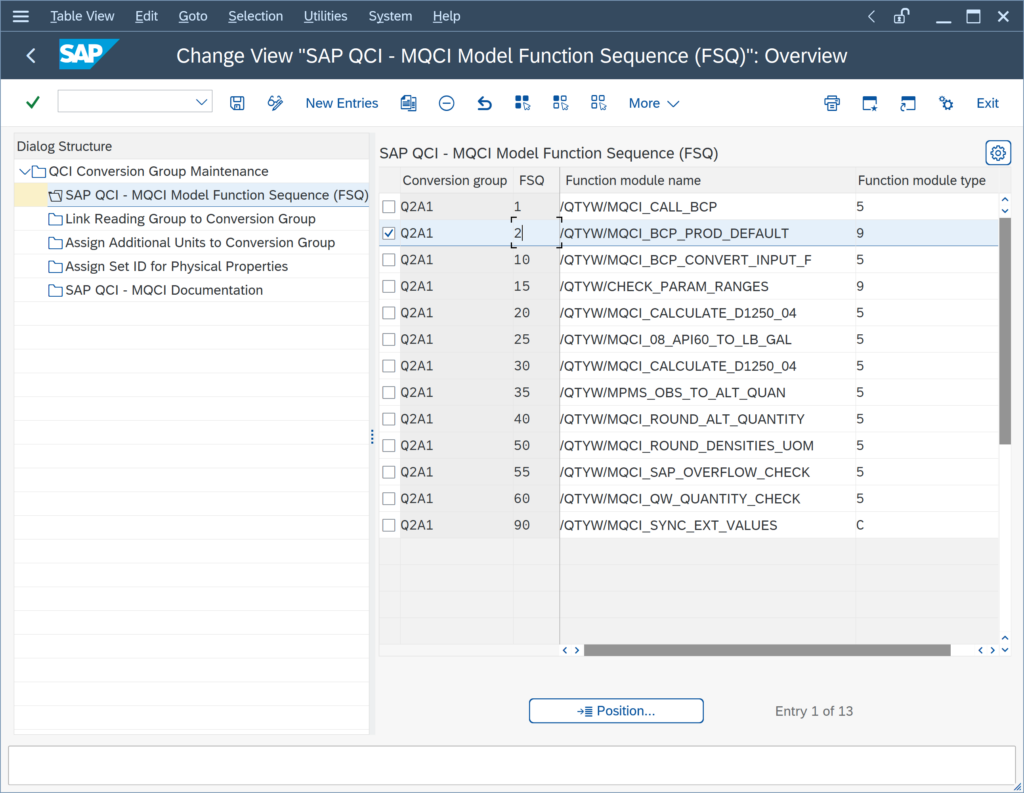Click the Delete minus-circle icon

(447, 103)
